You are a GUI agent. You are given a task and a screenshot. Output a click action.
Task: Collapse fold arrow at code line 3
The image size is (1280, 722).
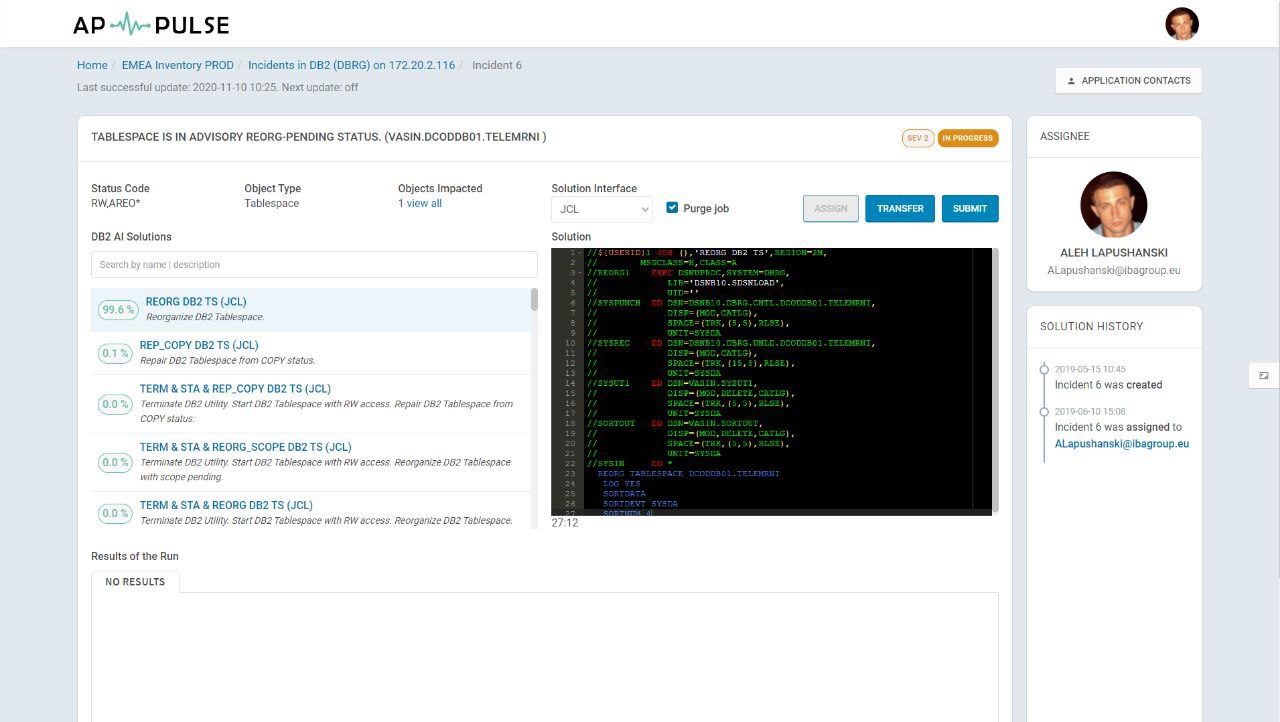[581, 273]
